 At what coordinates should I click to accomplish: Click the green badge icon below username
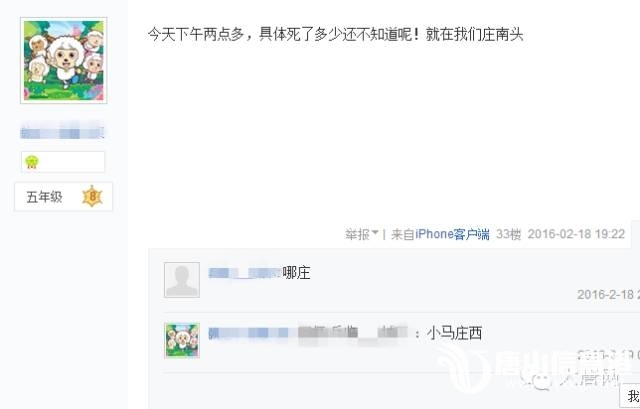(x=32, y=162)
